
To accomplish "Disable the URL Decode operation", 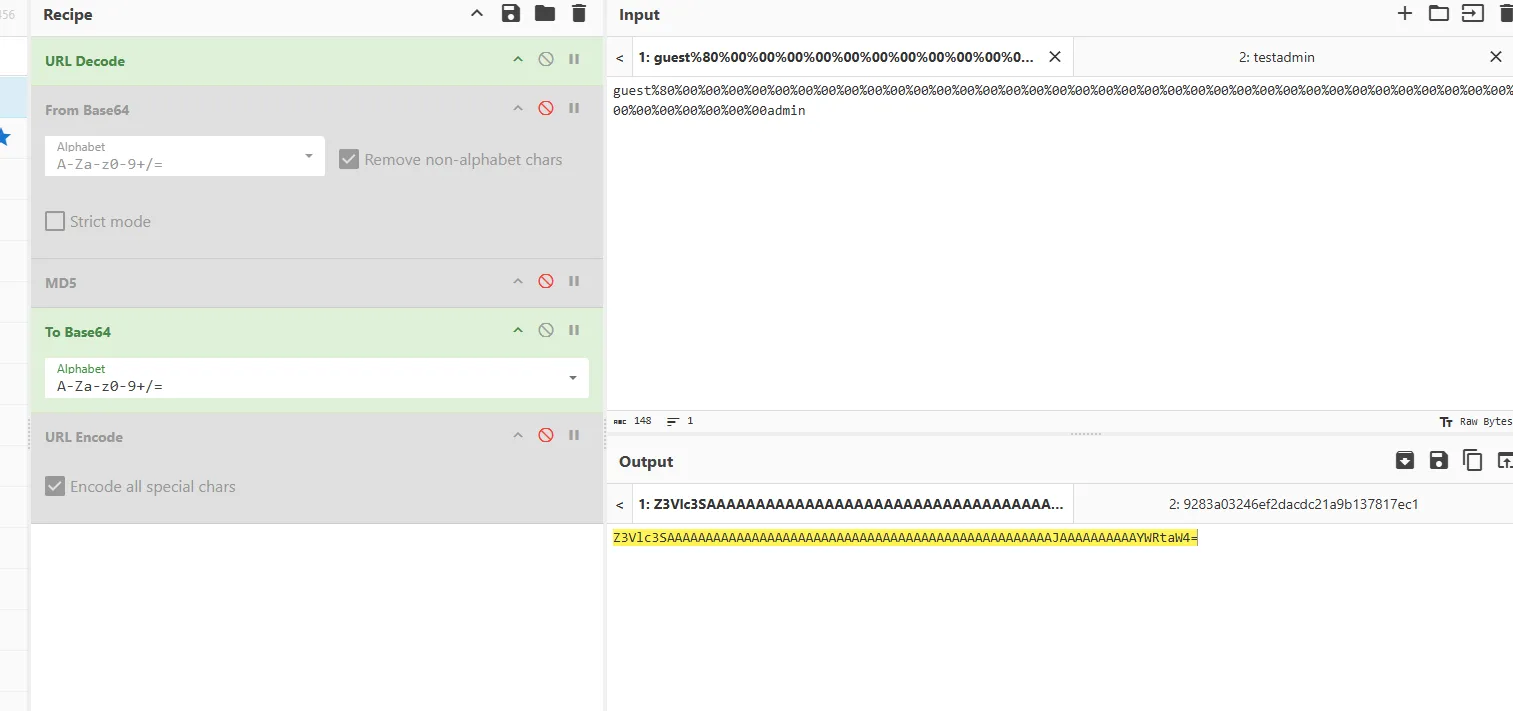I will 546,60.
